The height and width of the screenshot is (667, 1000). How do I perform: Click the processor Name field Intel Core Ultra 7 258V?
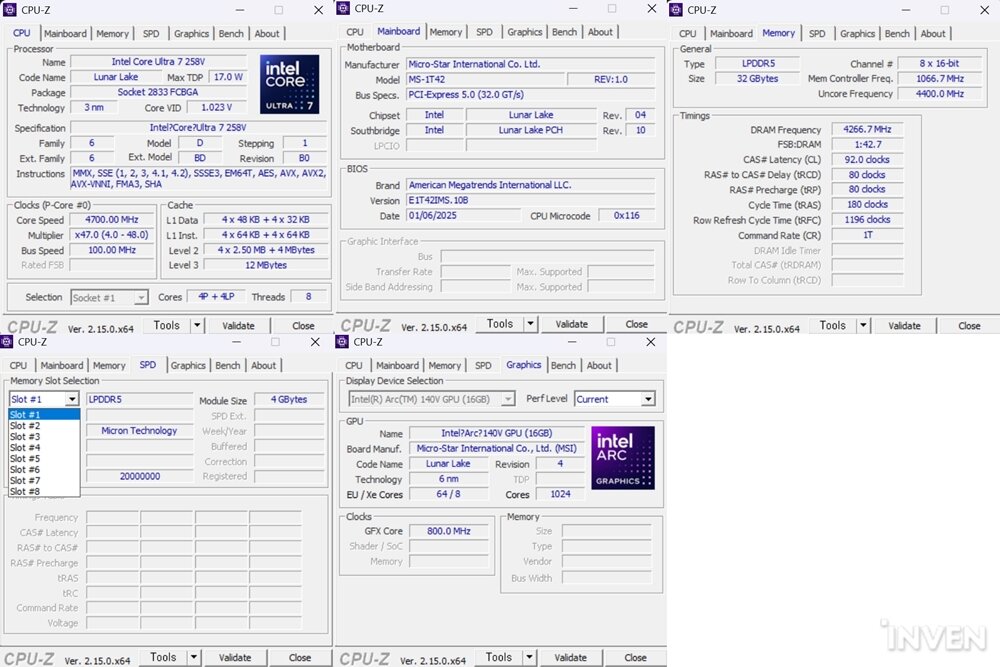(158, 62)
